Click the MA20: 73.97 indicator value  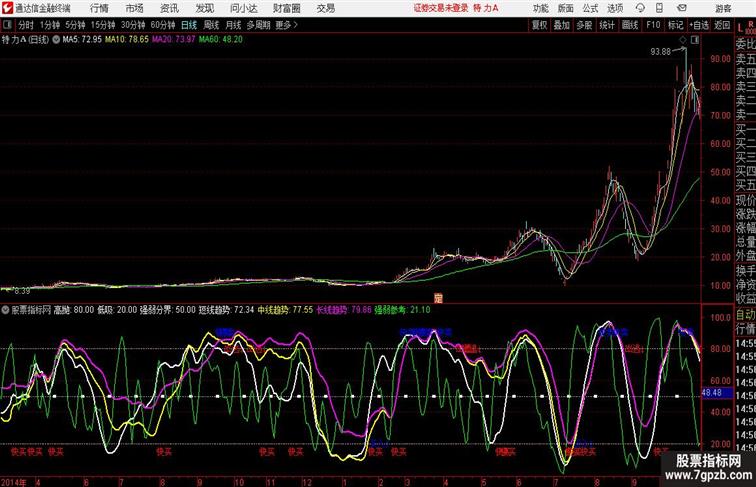(x=174, y=40)
